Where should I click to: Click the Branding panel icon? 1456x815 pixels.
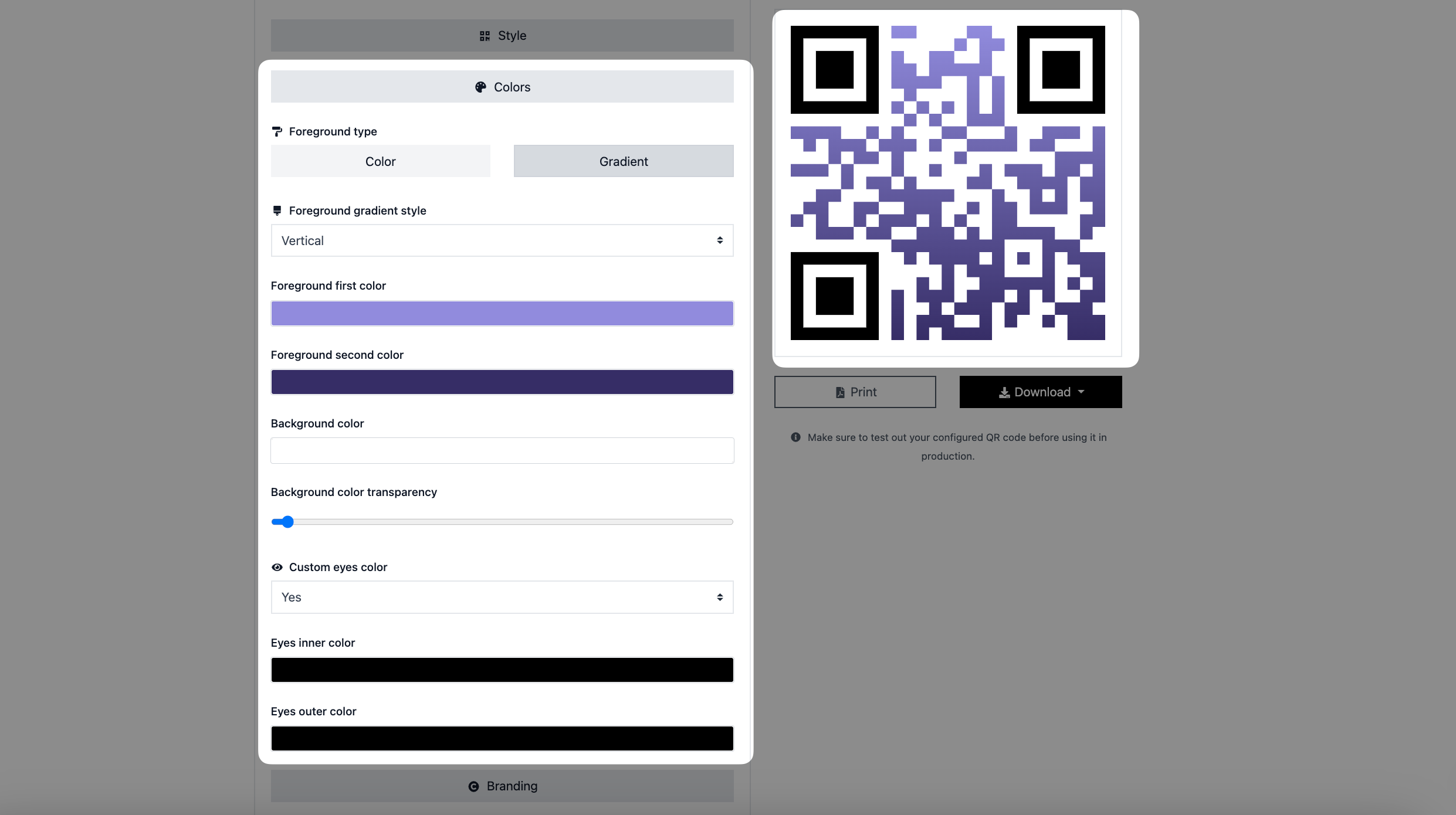tap(473, 786)
